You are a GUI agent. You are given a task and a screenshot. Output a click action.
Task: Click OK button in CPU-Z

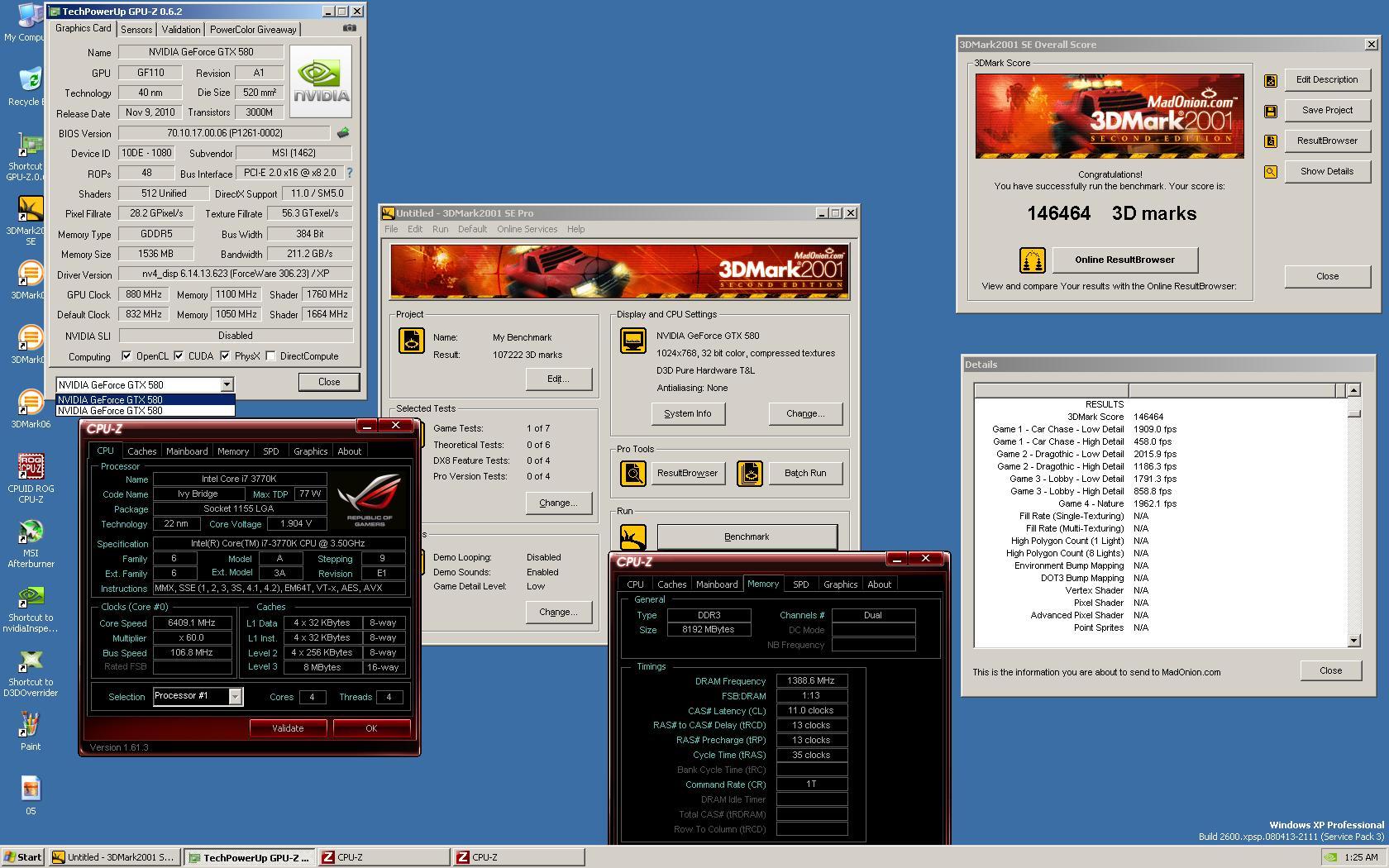pos(371,728)
